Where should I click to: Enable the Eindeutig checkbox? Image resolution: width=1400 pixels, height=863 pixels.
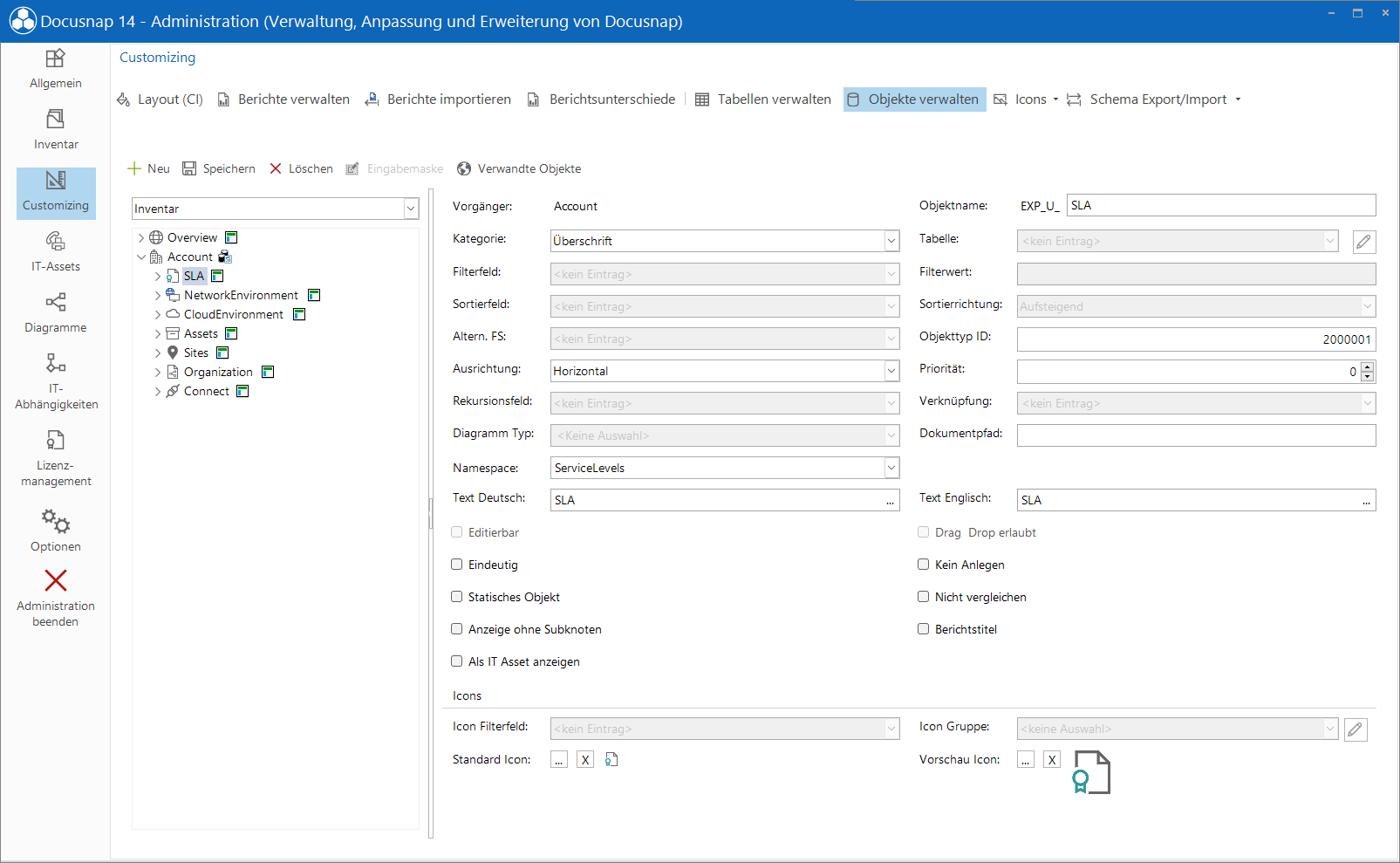[456, 565]
